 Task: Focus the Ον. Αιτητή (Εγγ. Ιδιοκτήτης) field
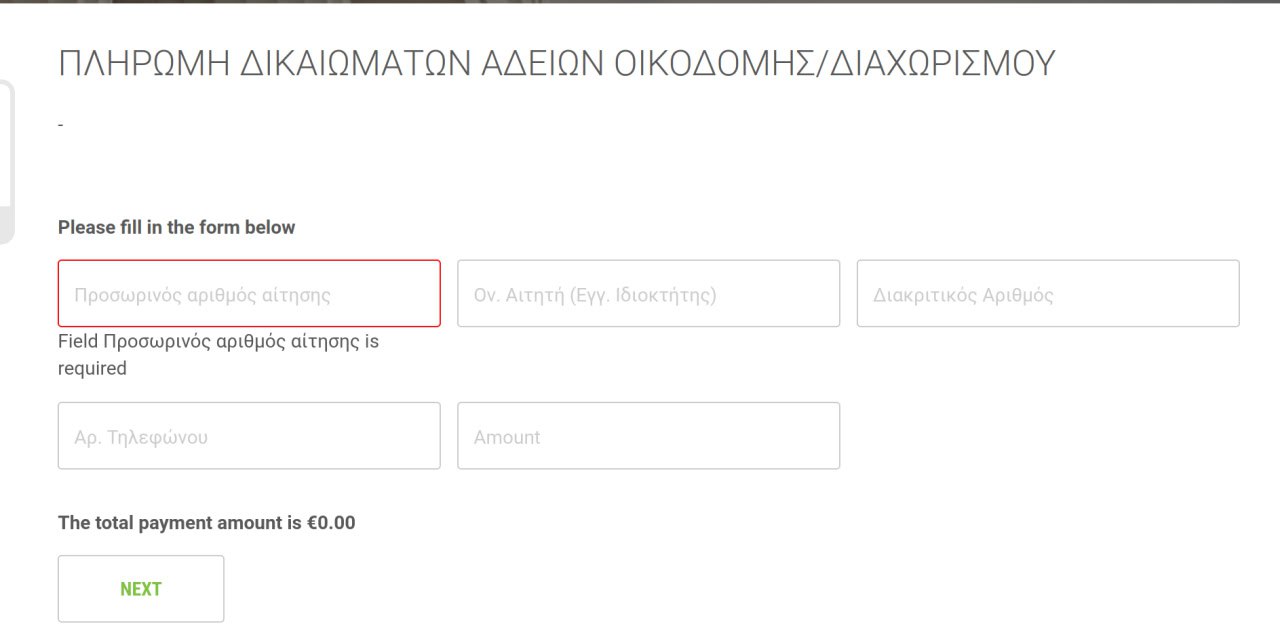pos(648,294)
